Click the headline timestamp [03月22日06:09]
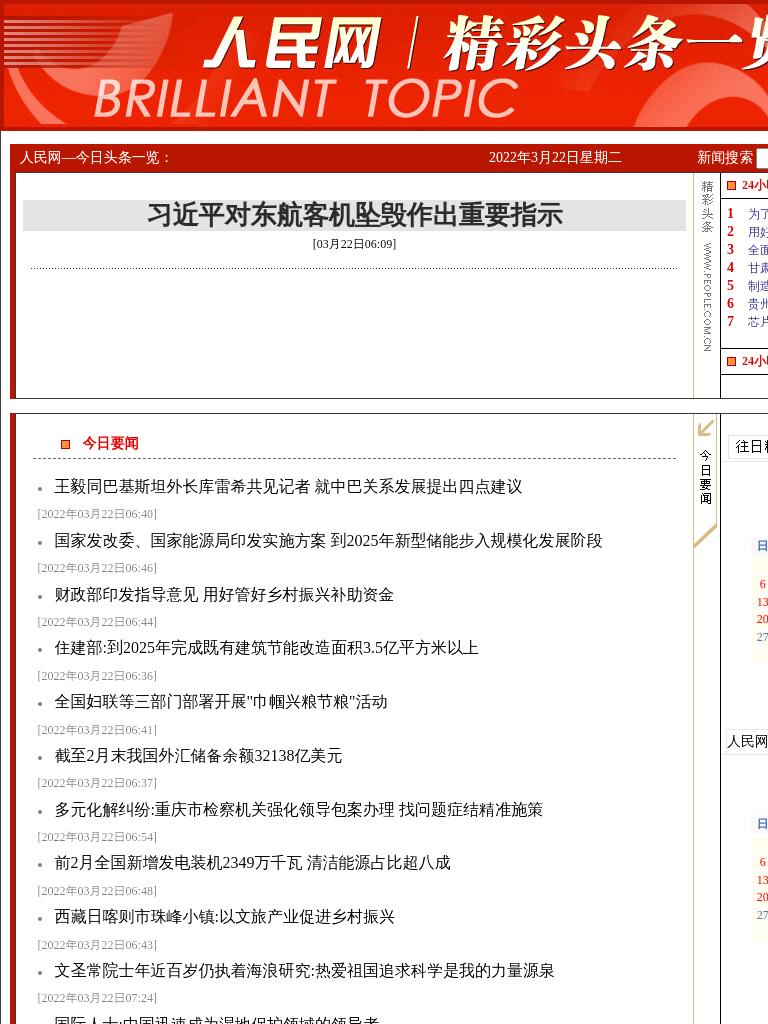Screen dimensions: 768x1024 pos(355,244)
